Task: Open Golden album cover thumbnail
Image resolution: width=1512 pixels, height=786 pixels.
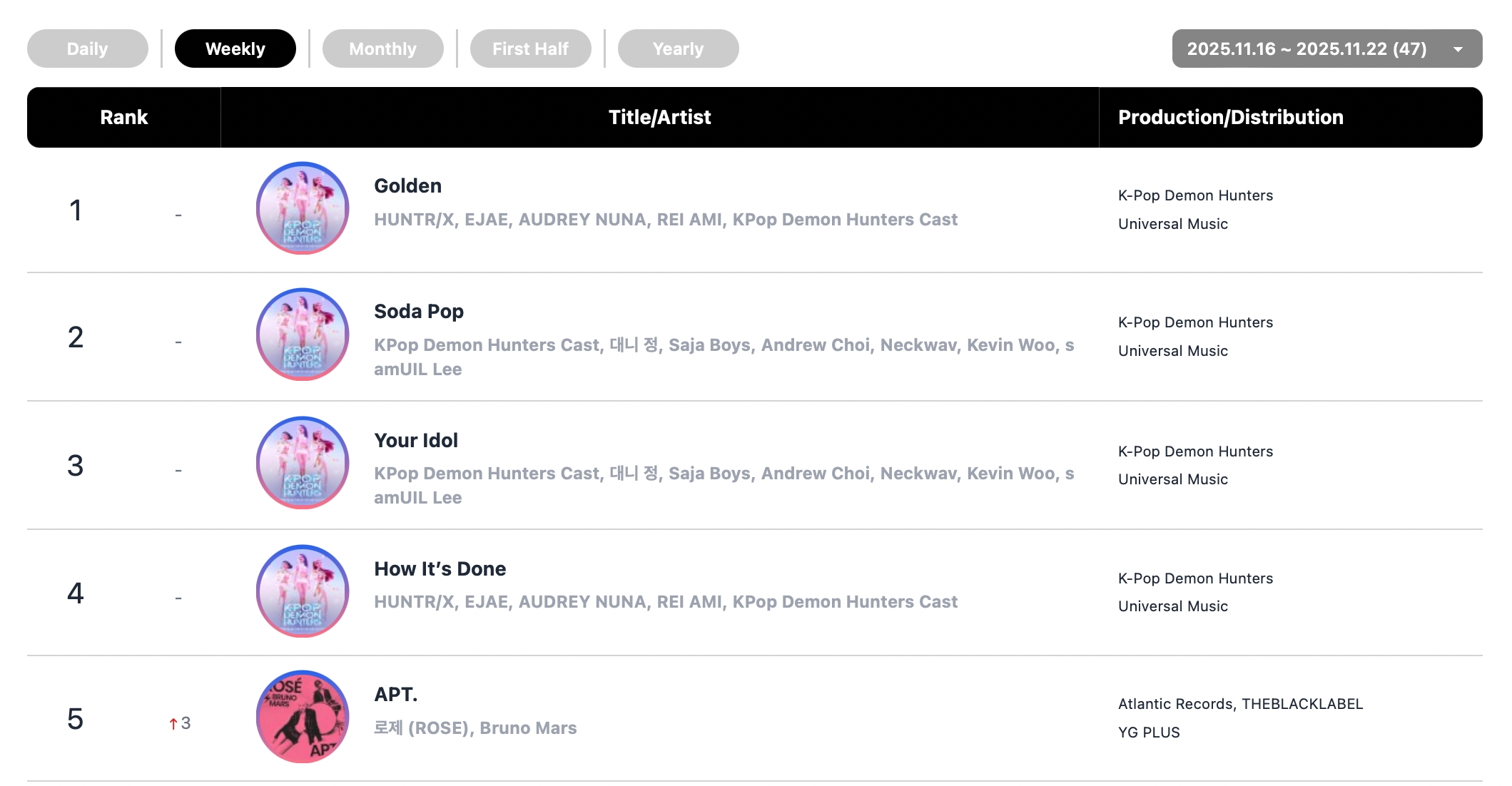Action: click(303, 208)
